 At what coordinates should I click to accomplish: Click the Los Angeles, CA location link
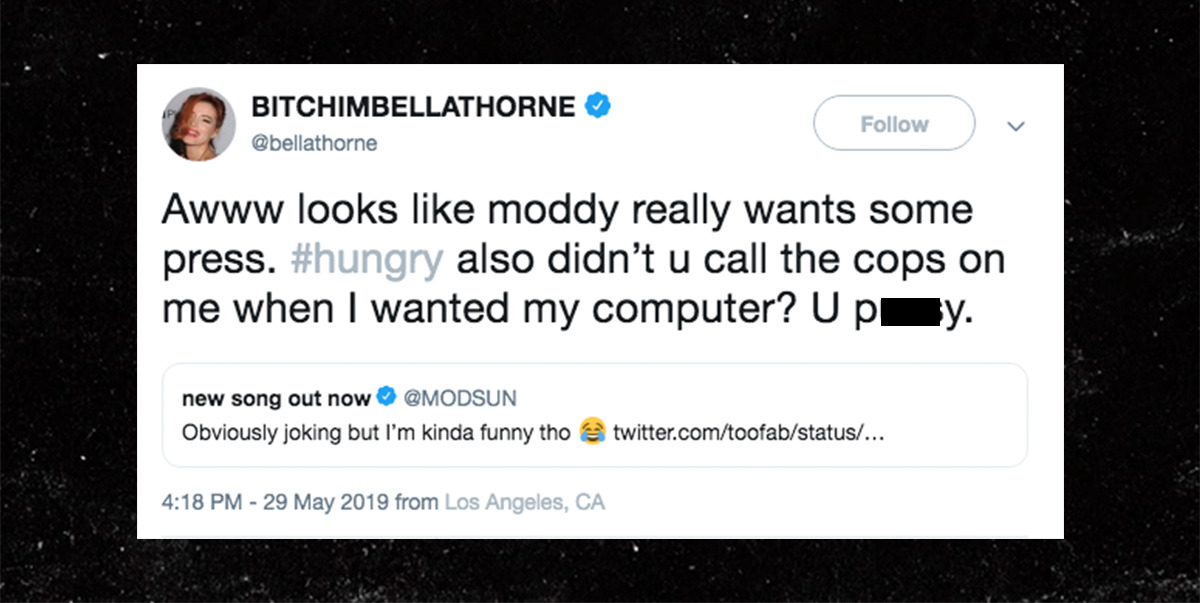525,502
